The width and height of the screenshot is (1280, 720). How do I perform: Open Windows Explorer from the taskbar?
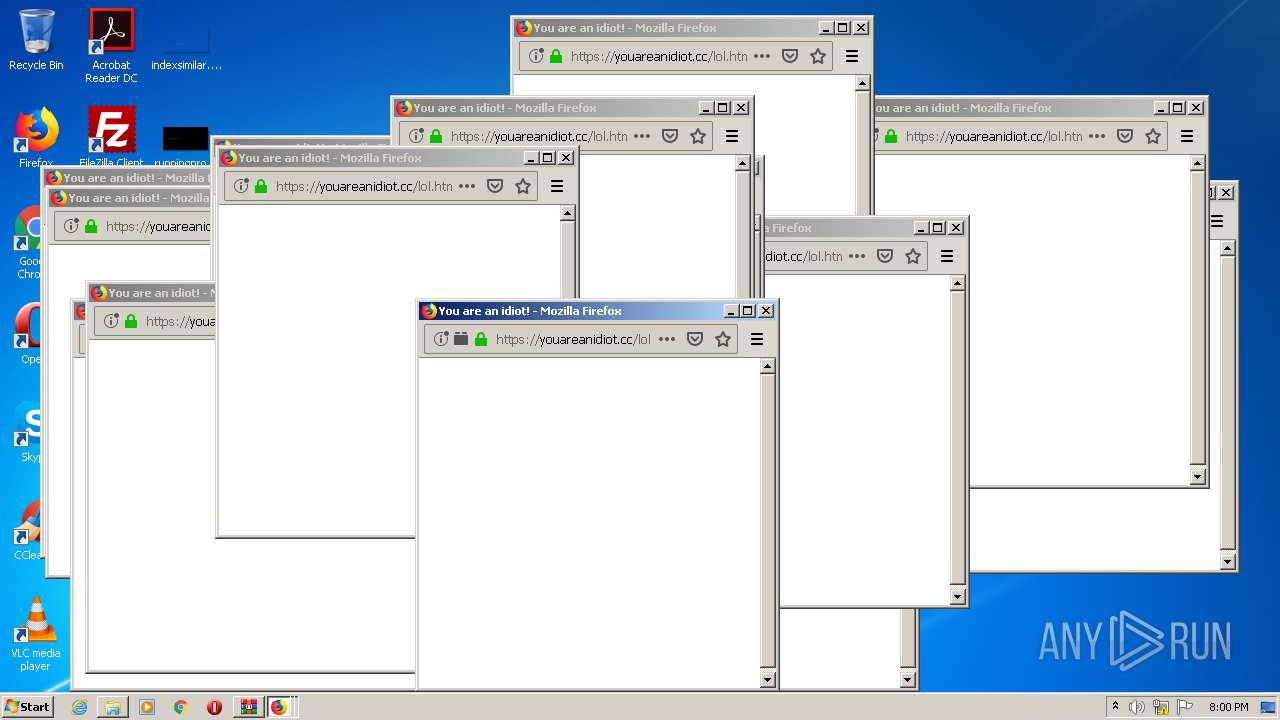tap(113, 707)
